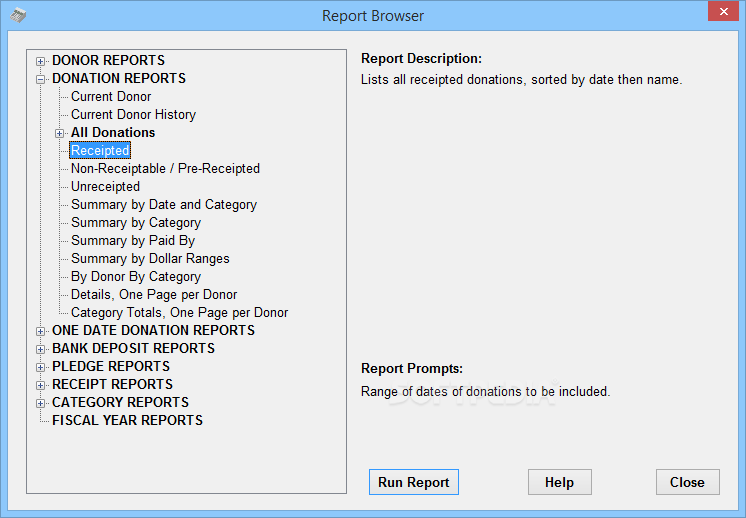Select the DONATION REPORTS heading
Image resolution: width=746 pixels, height=518 pixels.
pos(119,78)
